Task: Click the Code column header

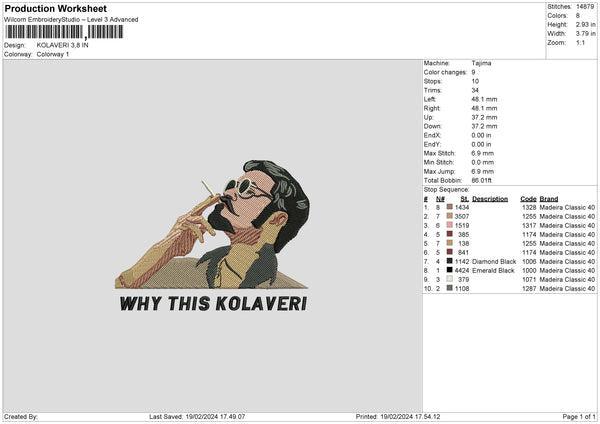Action: (x=528, y=199)
